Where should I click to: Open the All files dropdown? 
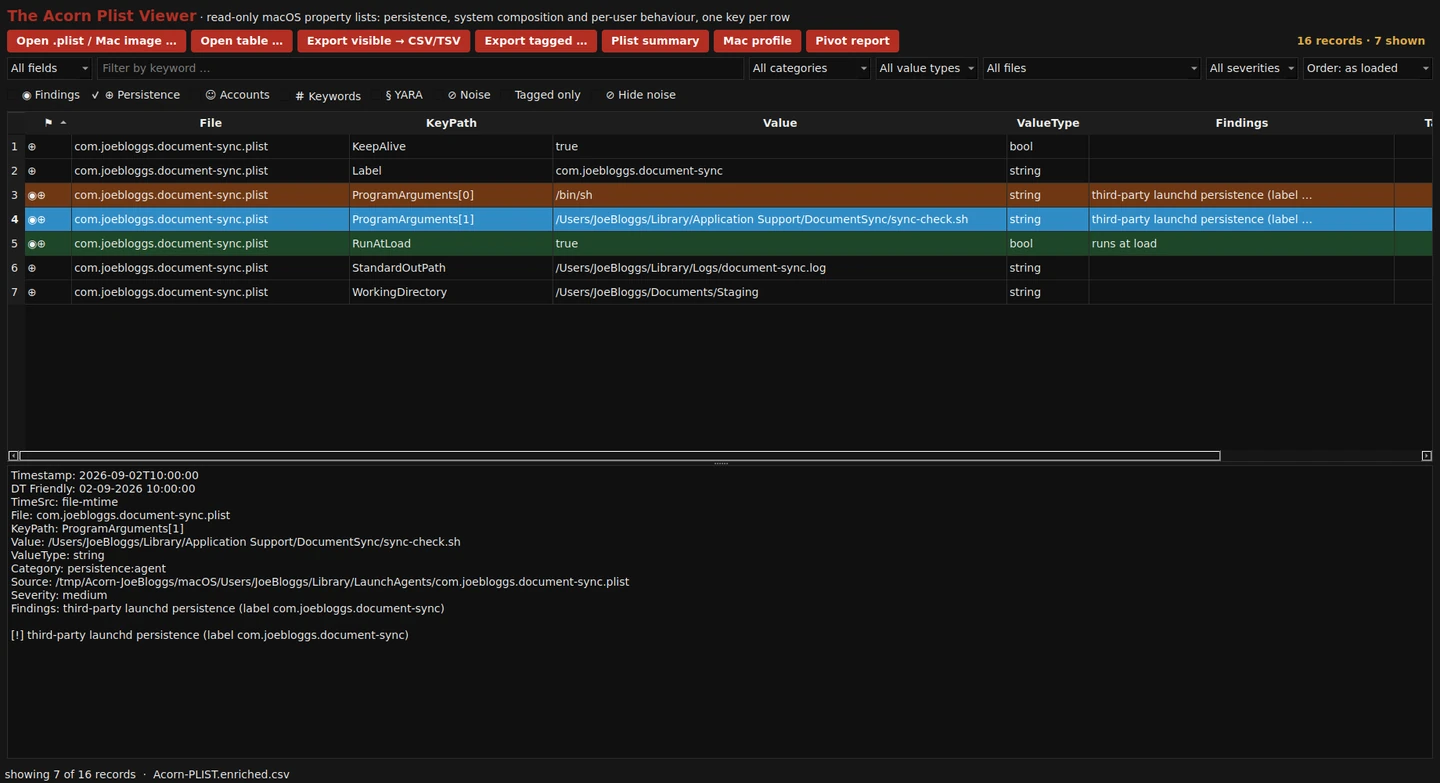[x=1091, y=68]
